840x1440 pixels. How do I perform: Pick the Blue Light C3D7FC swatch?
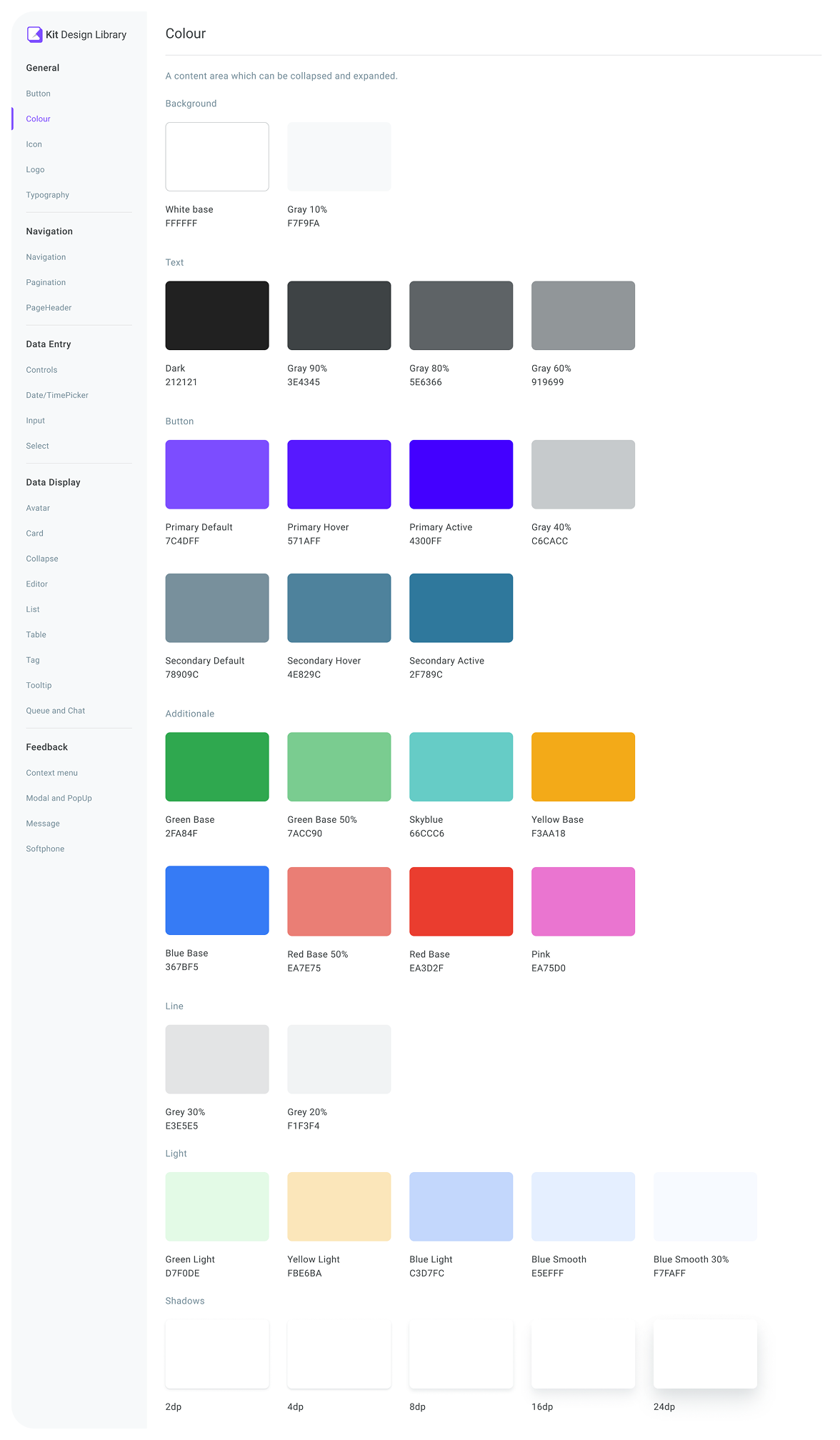461,1206
